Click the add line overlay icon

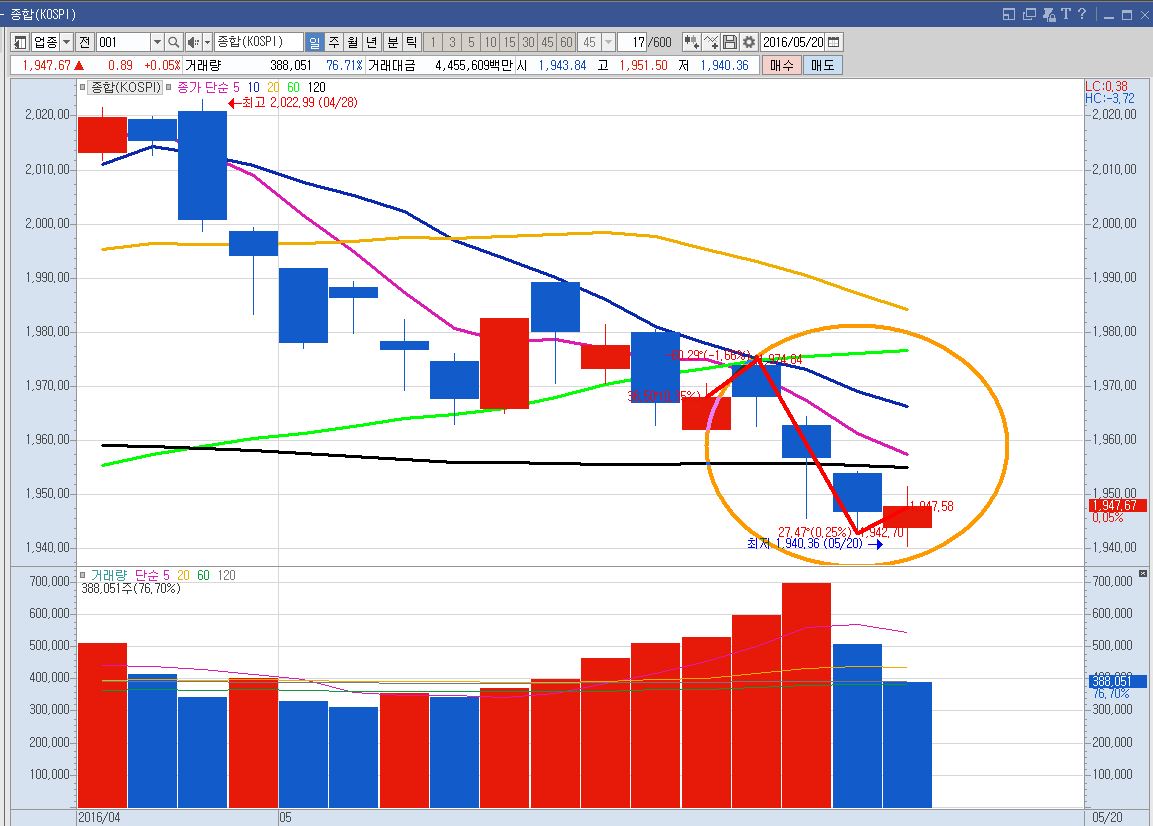711,42
